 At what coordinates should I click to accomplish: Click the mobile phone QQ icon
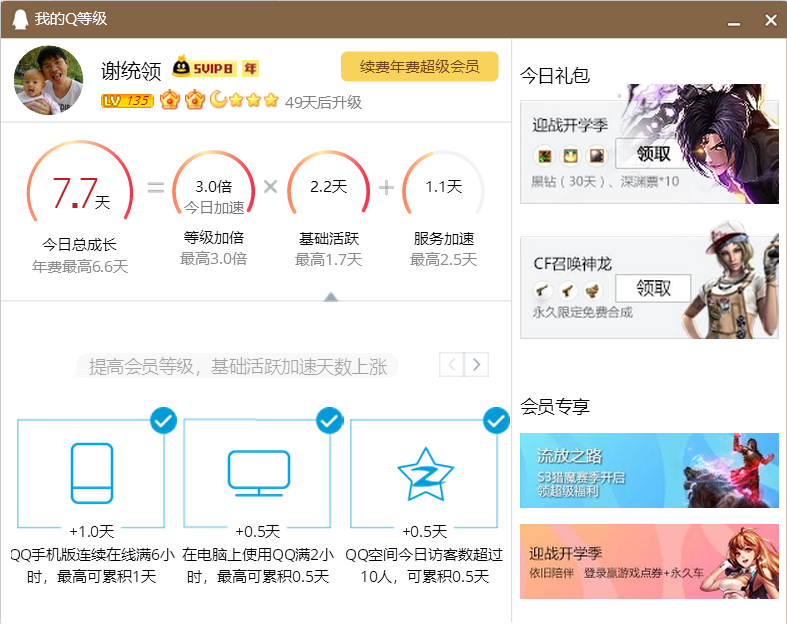92,473
